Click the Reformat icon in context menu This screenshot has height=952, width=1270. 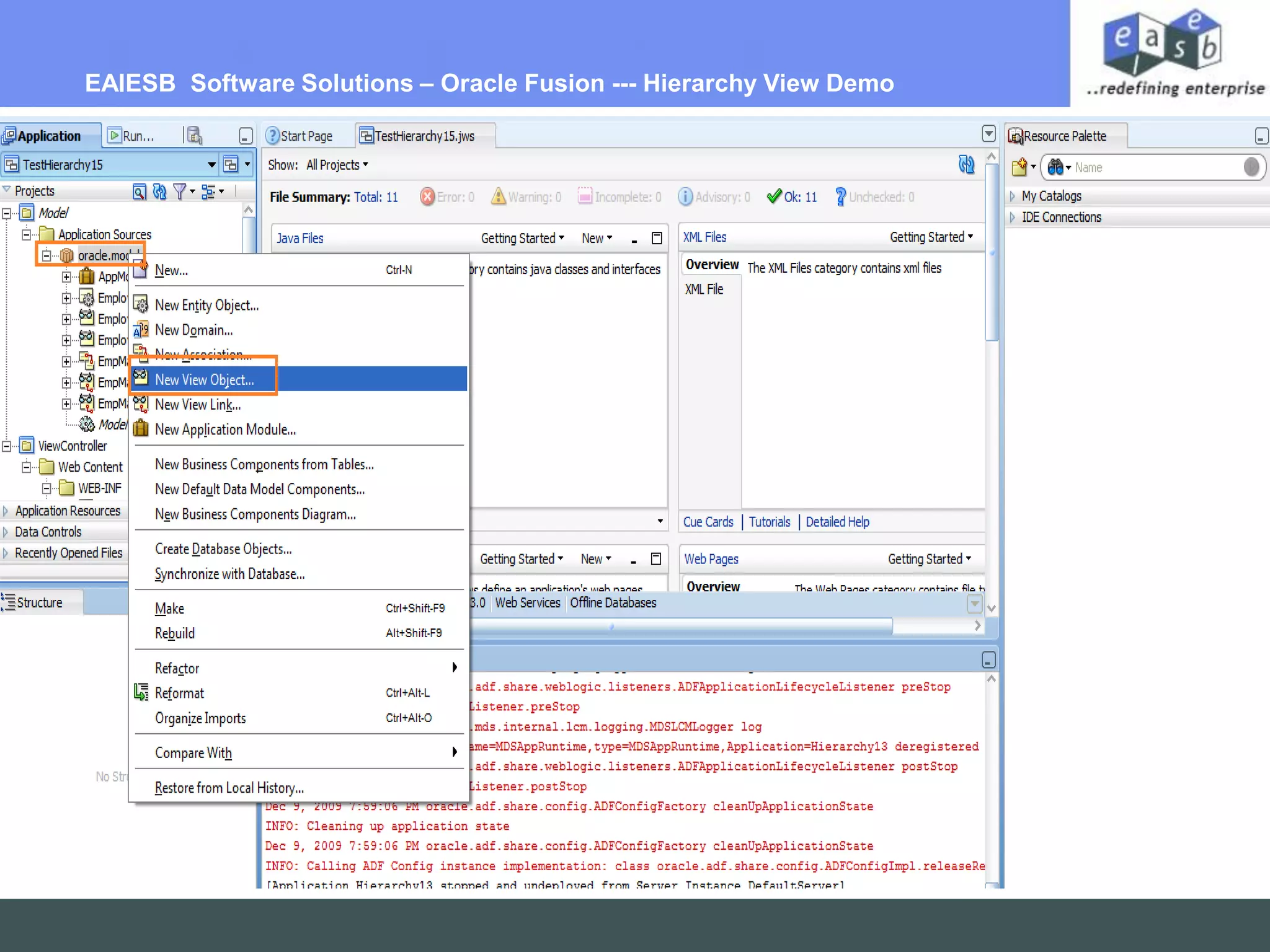pyautogui.click(x=141, y=692)
